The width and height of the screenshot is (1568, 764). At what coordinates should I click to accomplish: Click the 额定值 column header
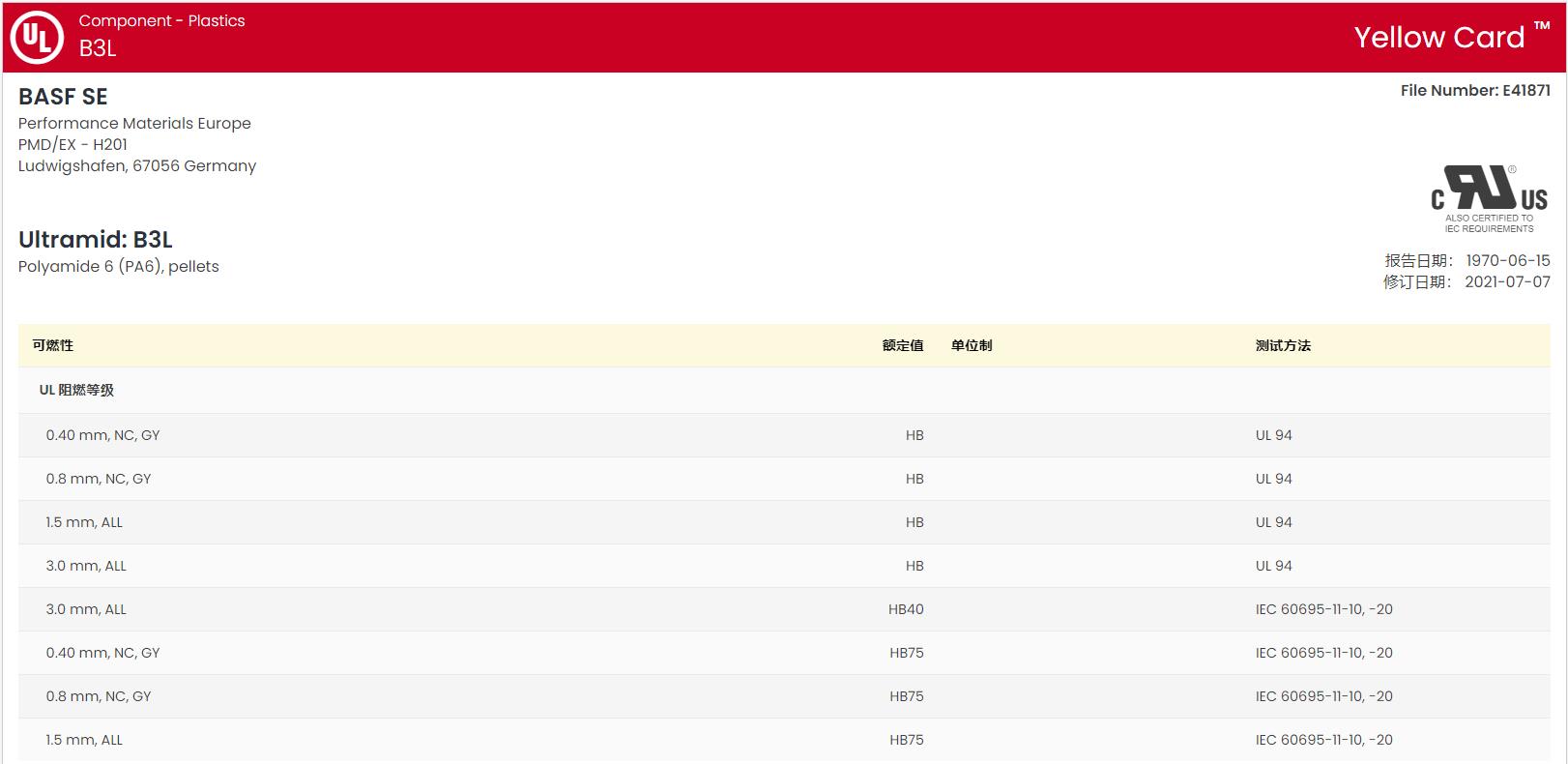(903, 345)
